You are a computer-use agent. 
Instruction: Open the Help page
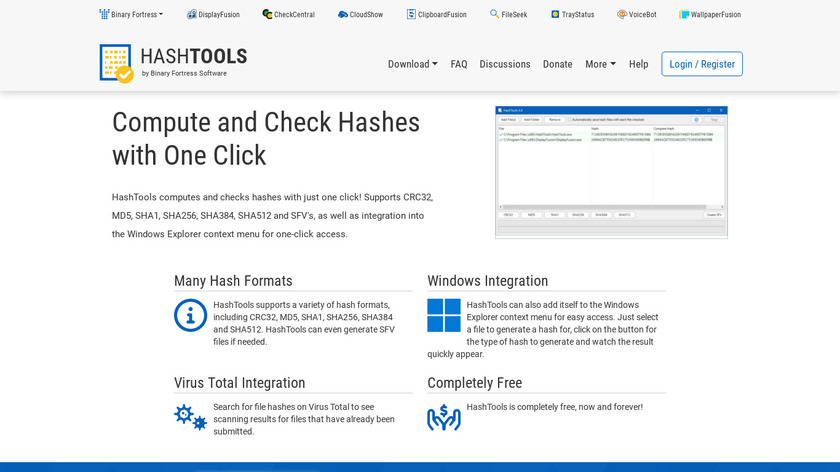[639, 64]
